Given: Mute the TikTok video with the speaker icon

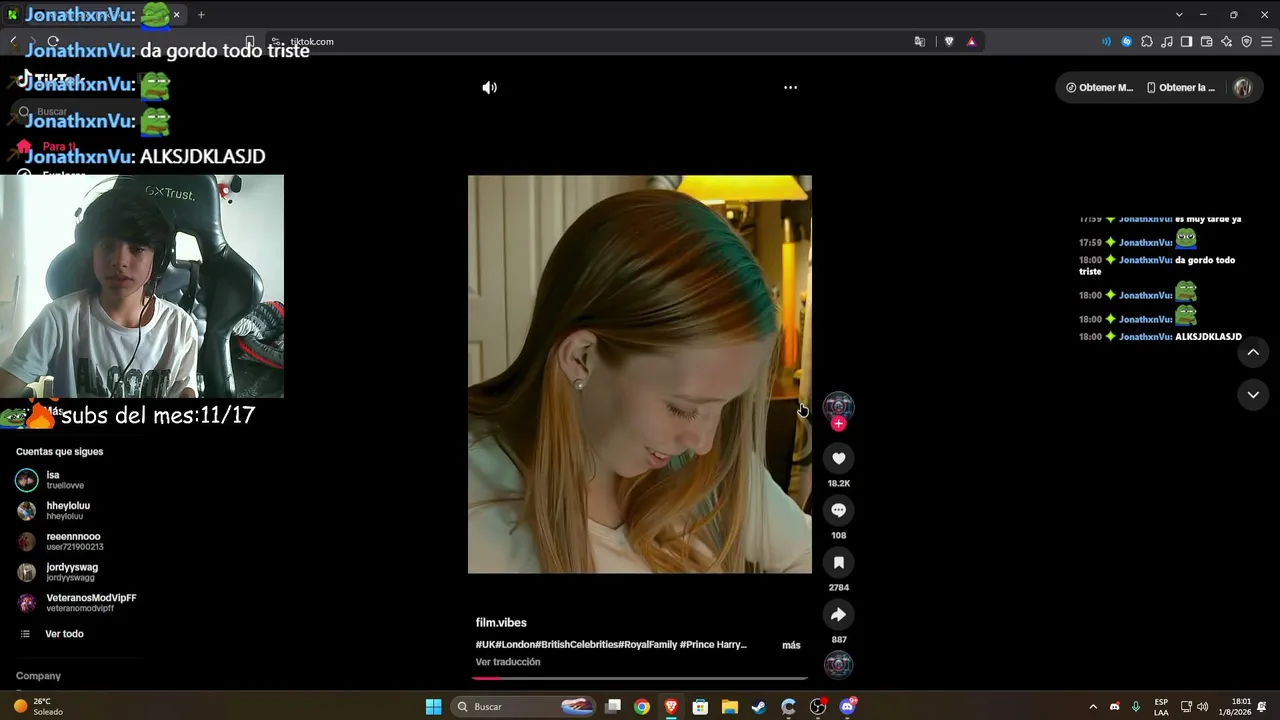Looking at the screenshot, I should pos(489,88).
